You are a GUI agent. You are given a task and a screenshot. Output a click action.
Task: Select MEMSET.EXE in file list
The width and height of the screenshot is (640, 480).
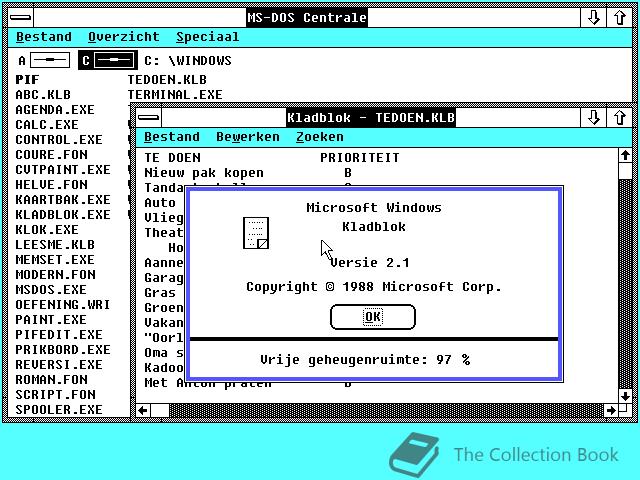[x=55, y=260]
